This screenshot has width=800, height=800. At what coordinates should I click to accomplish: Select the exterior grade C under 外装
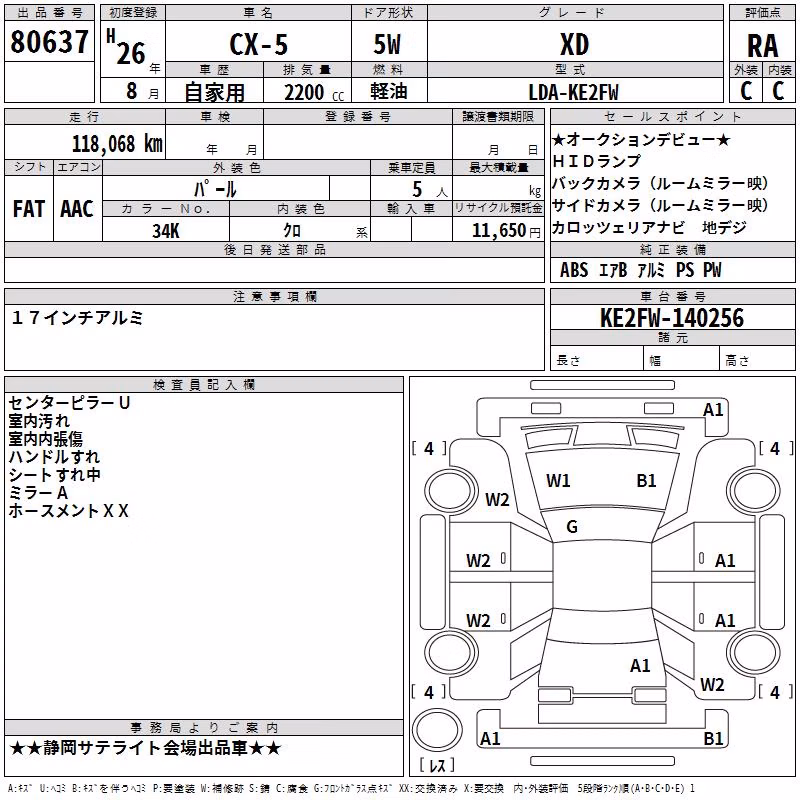pyautogui.click(x=746, y=90)
